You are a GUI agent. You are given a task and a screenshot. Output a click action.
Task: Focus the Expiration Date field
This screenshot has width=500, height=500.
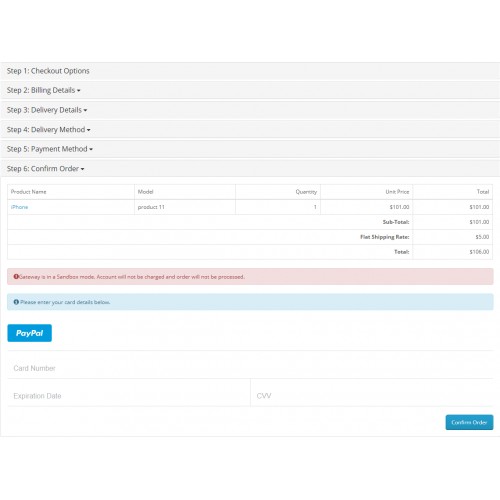tap(129, 396)
